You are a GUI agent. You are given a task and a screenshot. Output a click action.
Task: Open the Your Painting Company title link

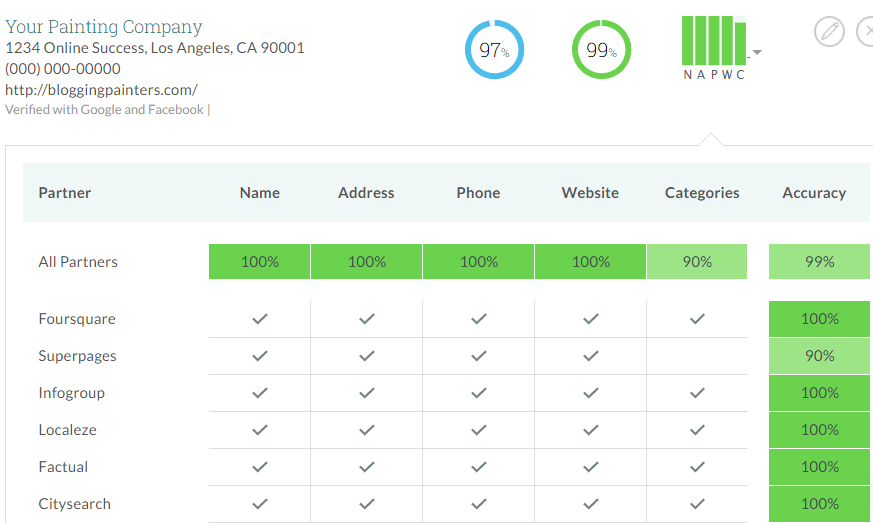[x=104, y=27]
